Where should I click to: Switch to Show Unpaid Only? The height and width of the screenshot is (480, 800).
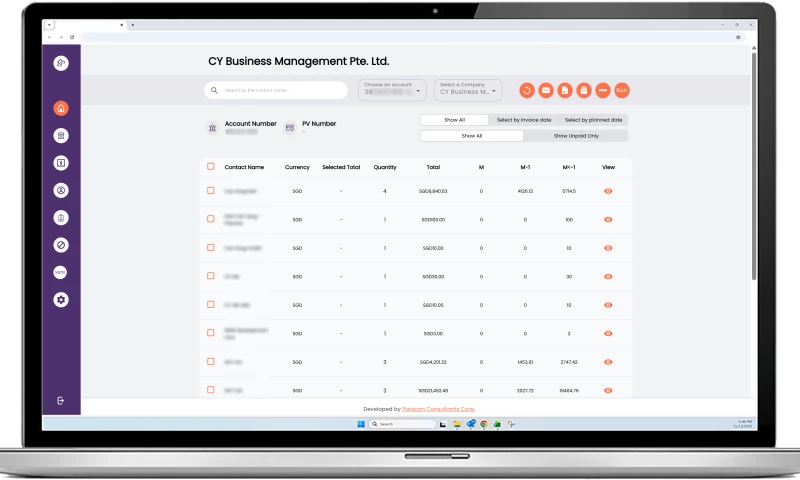coord(576,136)
